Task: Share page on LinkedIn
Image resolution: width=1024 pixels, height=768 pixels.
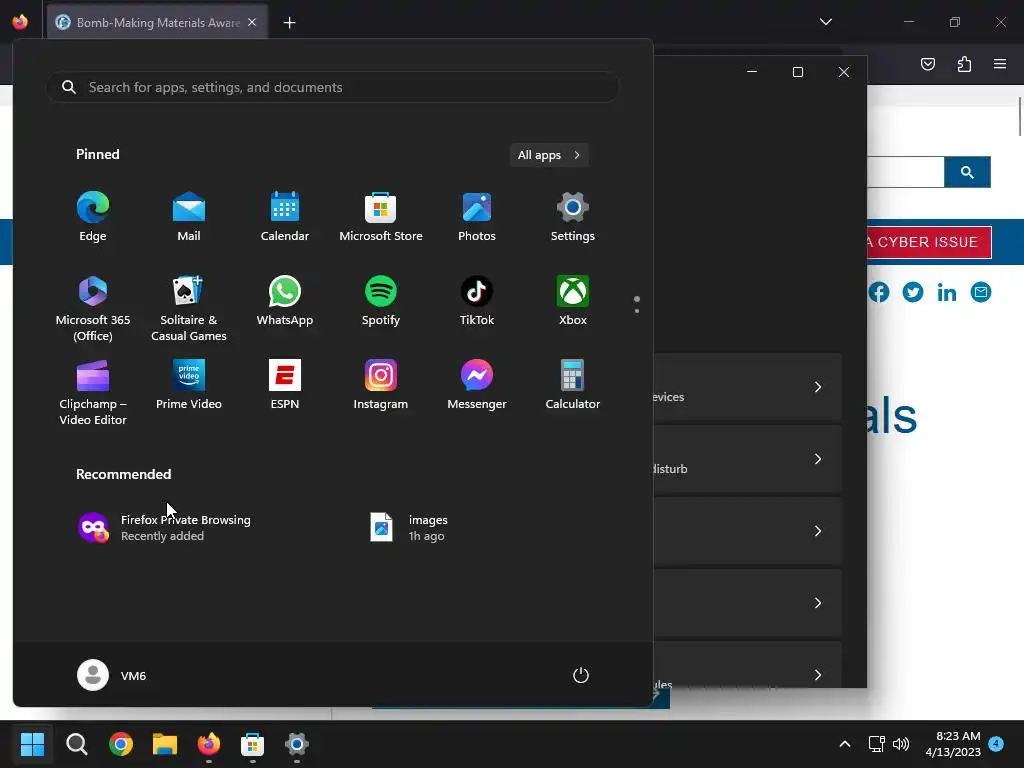Action: [946, 293]
